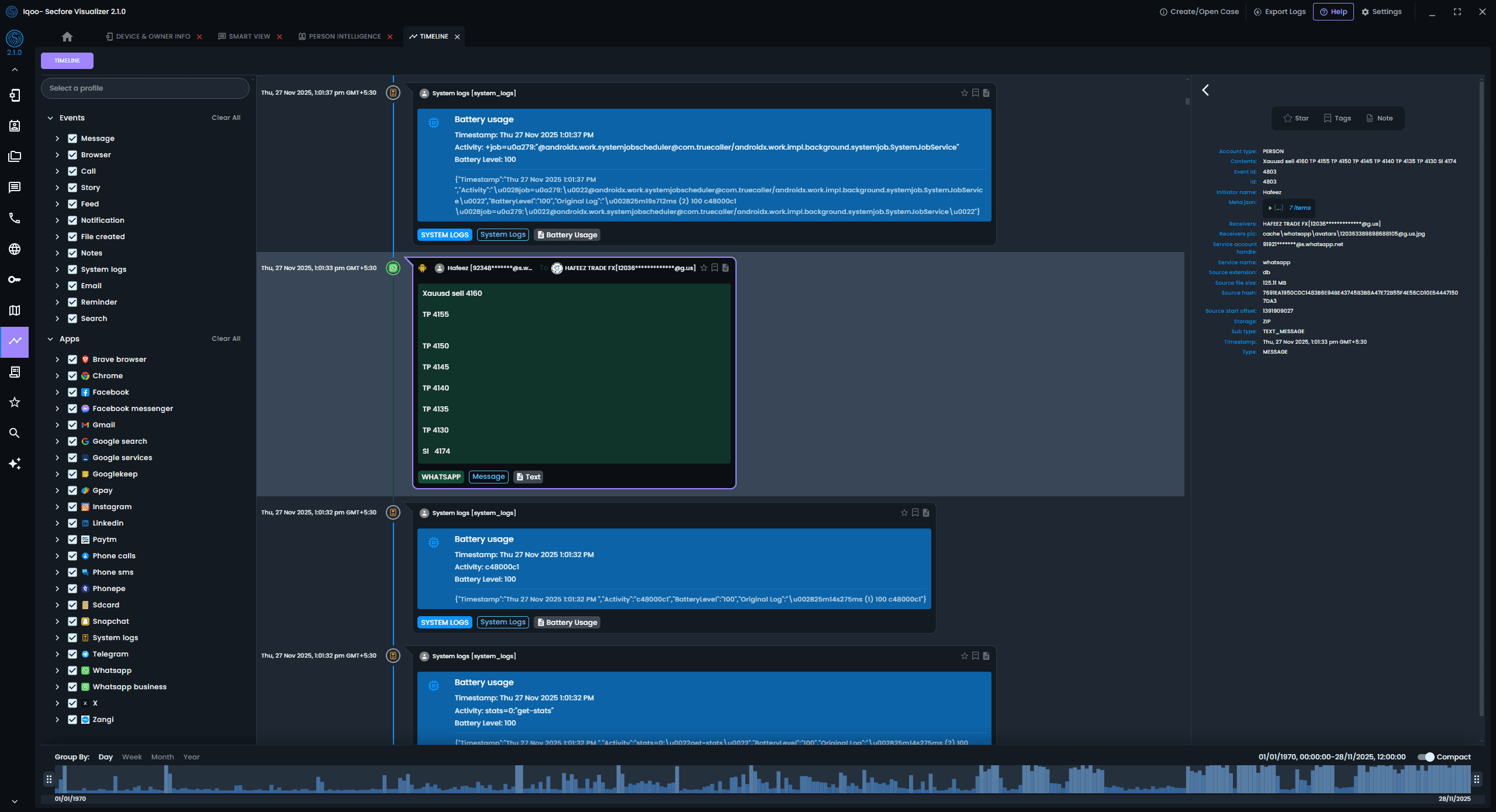
Task: Group timeline by Month
Action: tap(162, 757)
